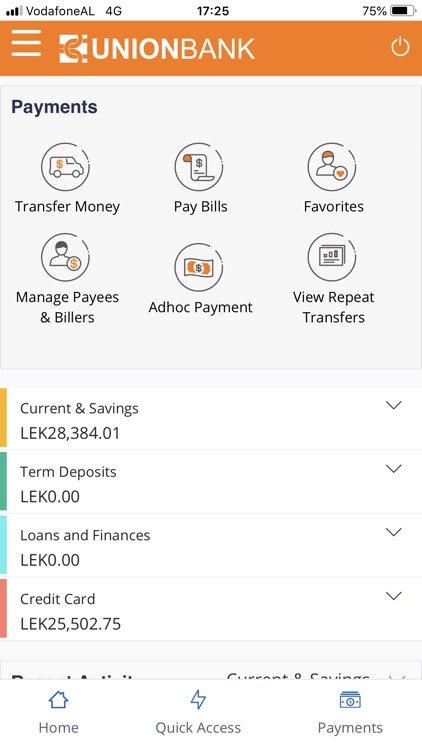422x750 pixels.
Task: Select the Pay Bills receipt icon
Action: (199, 167)
